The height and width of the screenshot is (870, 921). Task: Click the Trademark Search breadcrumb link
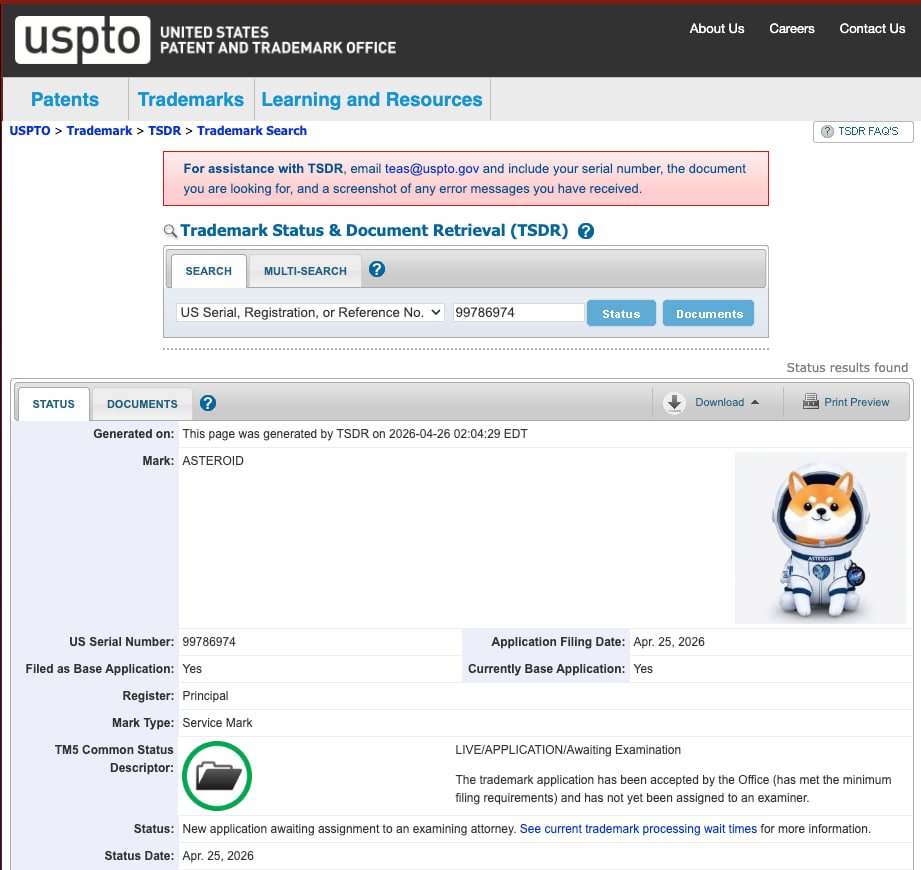252,130
